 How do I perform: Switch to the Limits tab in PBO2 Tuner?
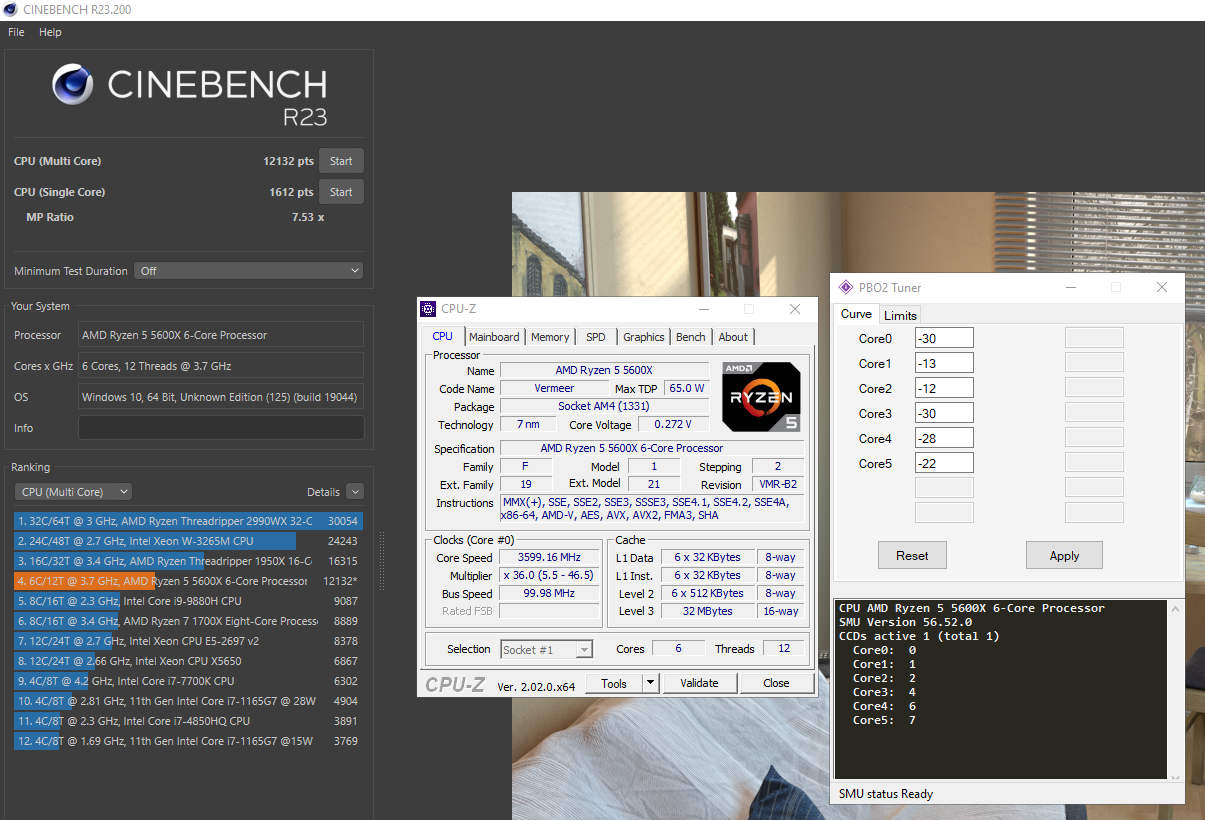tap(900, 315)
